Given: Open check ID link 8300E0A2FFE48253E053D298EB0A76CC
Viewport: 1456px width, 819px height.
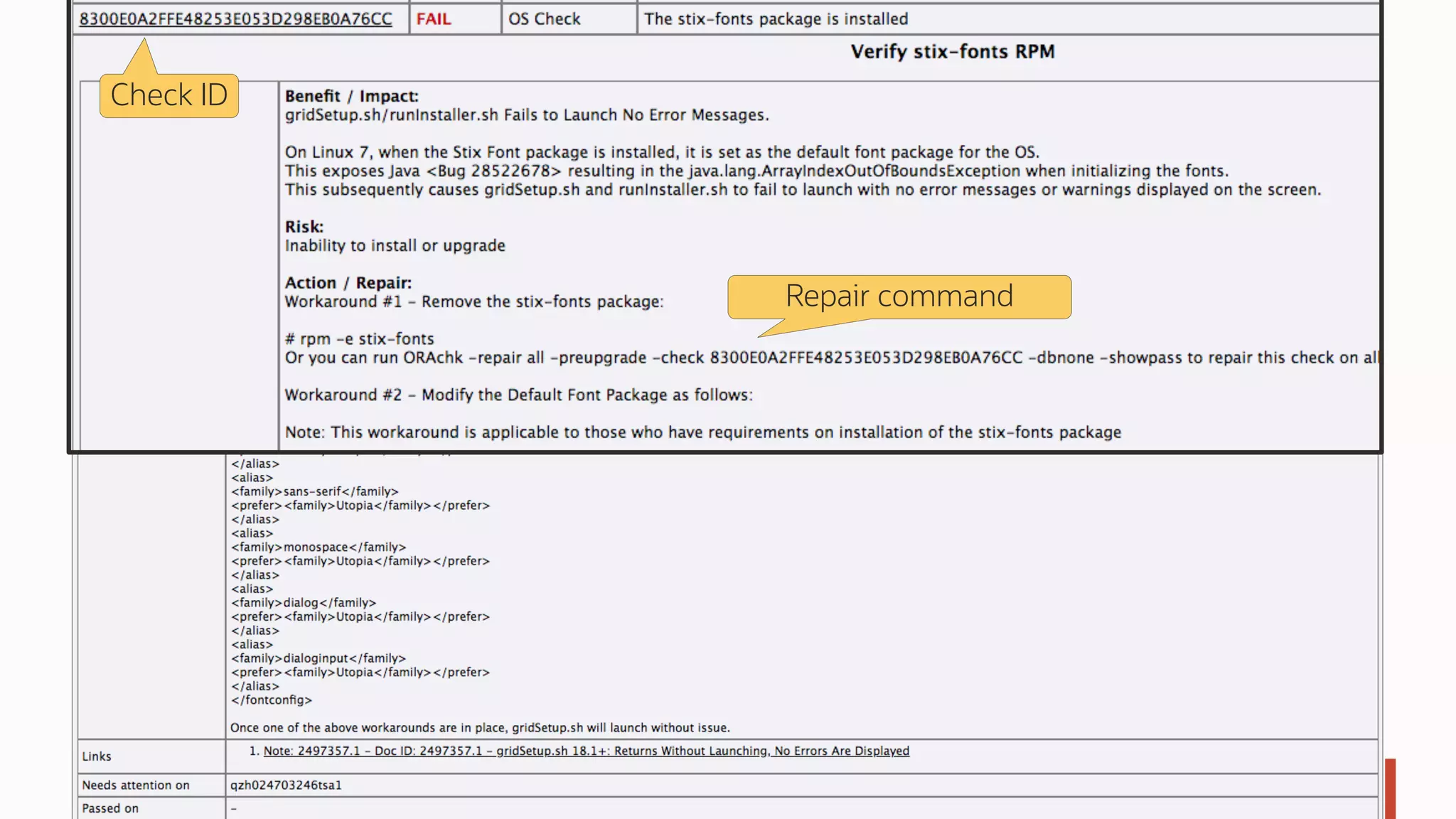Looking at the screenshot, I should coord(235,19).
